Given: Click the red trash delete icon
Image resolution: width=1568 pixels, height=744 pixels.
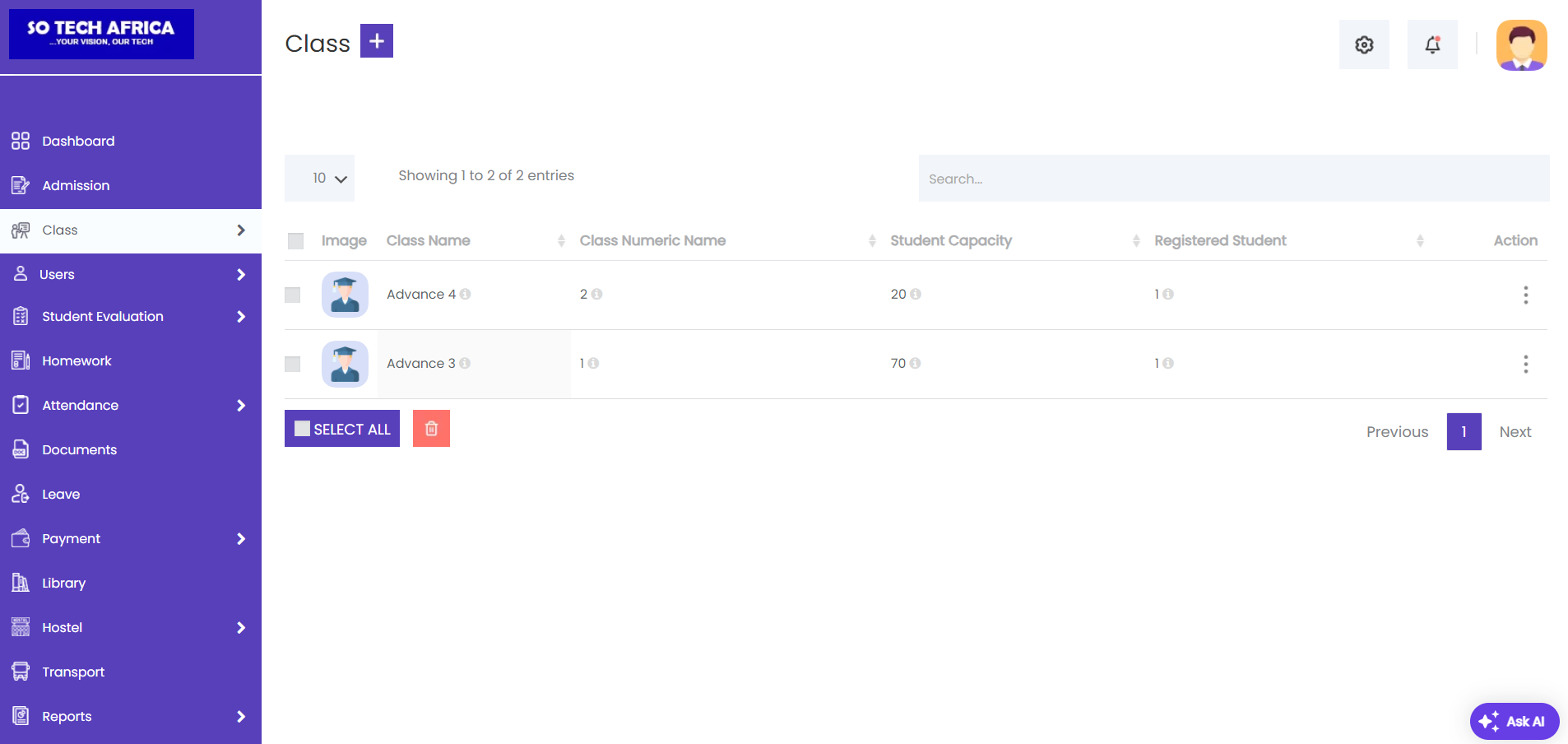Looking at the screenshot, I should pyautogui.click(x=431, y=429).
